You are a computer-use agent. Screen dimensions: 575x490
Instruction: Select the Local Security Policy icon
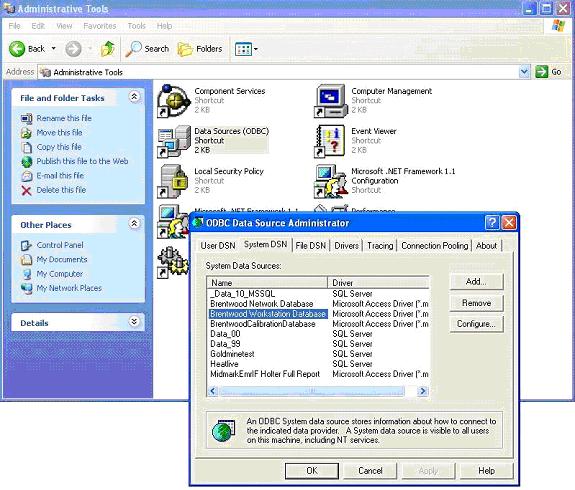172,181
